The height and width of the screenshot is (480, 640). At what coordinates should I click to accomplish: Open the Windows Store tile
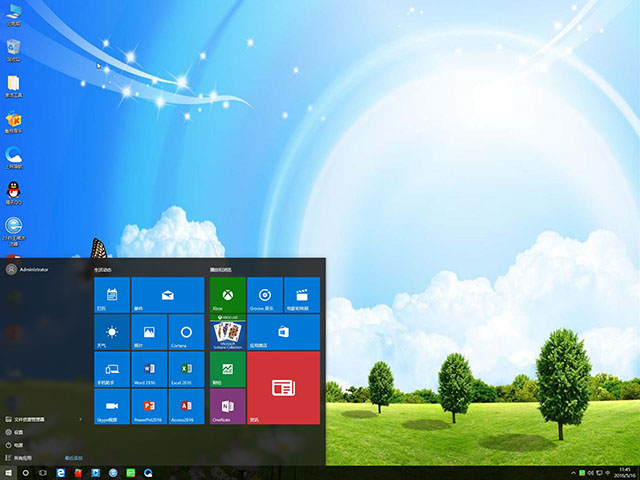click(x=283, y=332)
